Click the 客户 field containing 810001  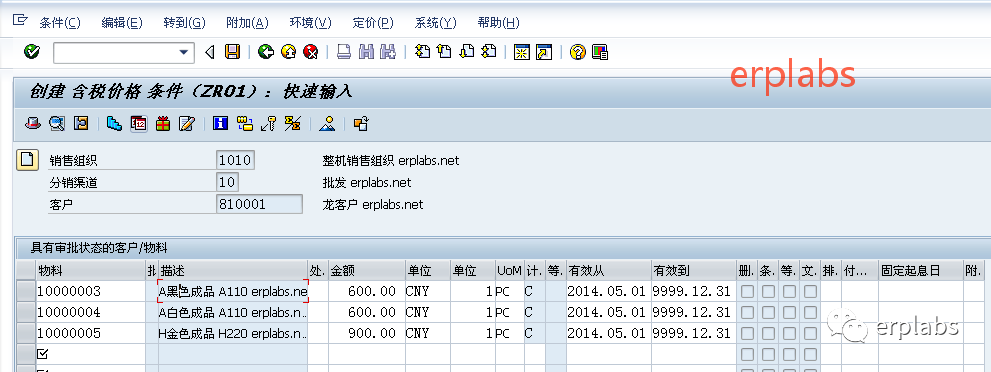[259, 204]
